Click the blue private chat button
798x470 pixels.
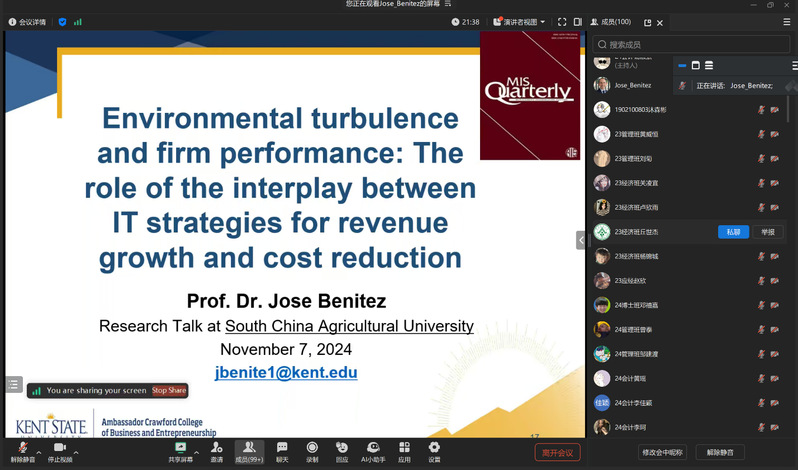point(733,232)
